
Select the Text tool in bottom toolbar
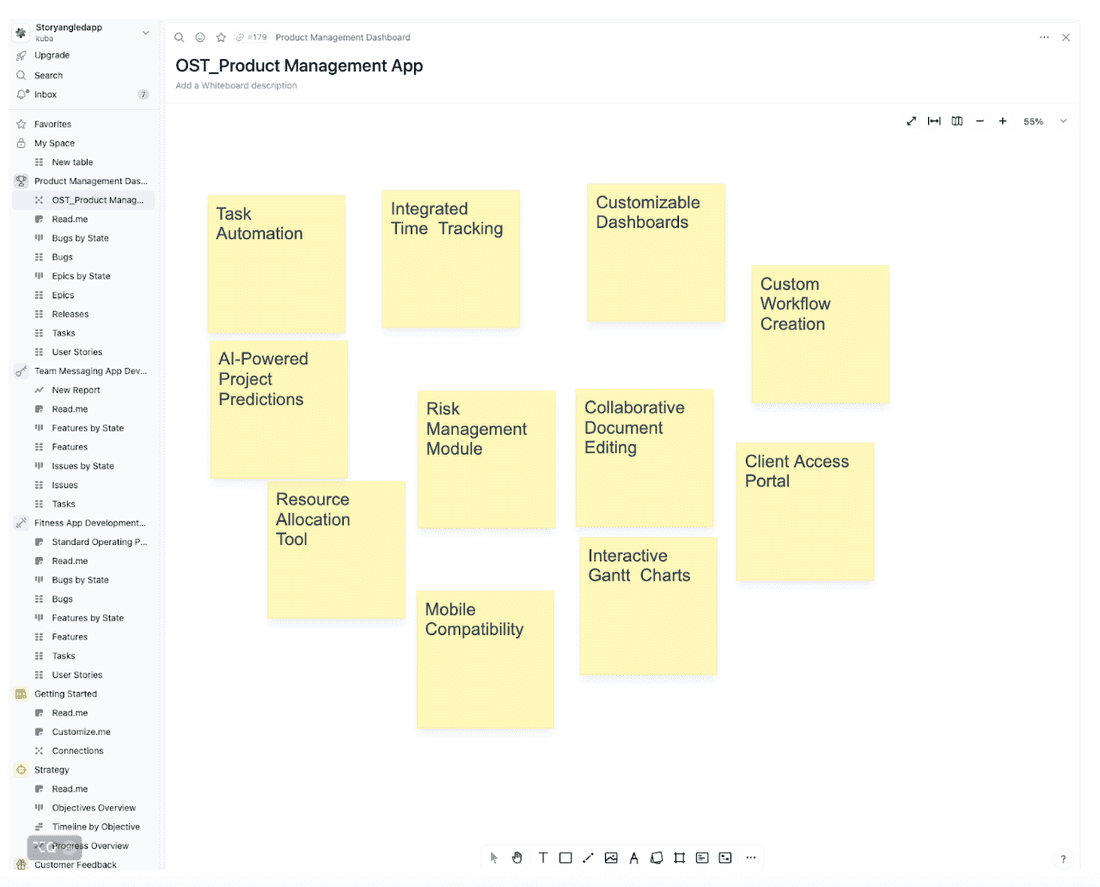(x=543, y=858)
